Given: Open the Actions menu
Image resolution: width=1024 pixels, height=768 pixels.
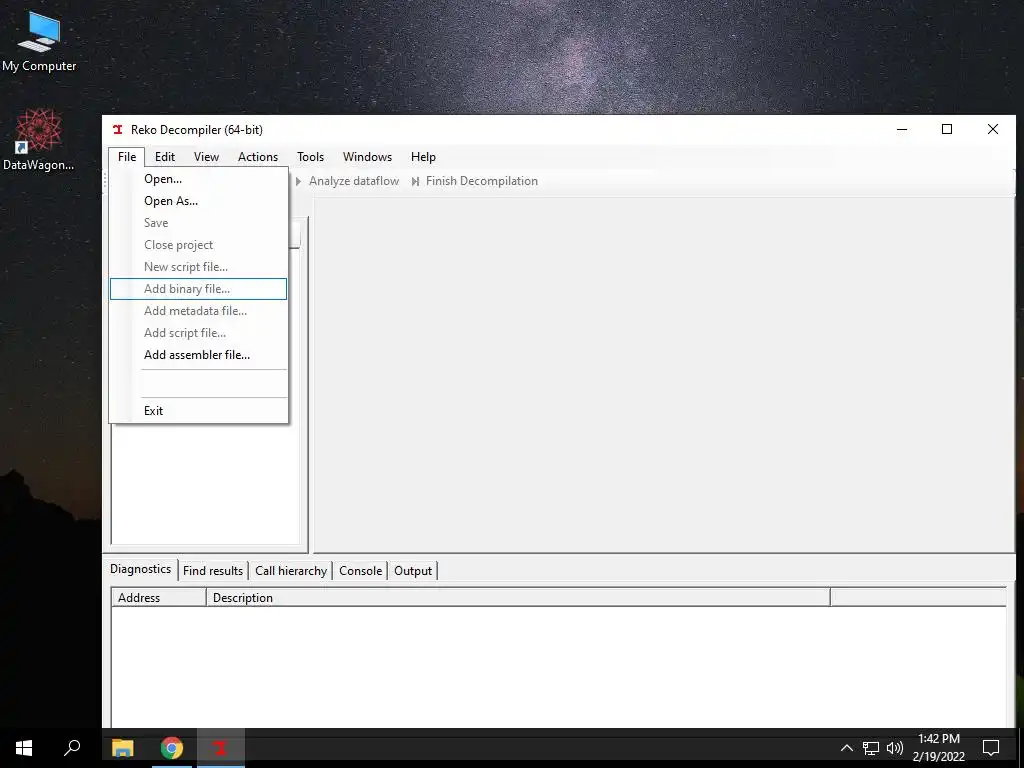Looking at the screenshot, I should click(258, 157).
